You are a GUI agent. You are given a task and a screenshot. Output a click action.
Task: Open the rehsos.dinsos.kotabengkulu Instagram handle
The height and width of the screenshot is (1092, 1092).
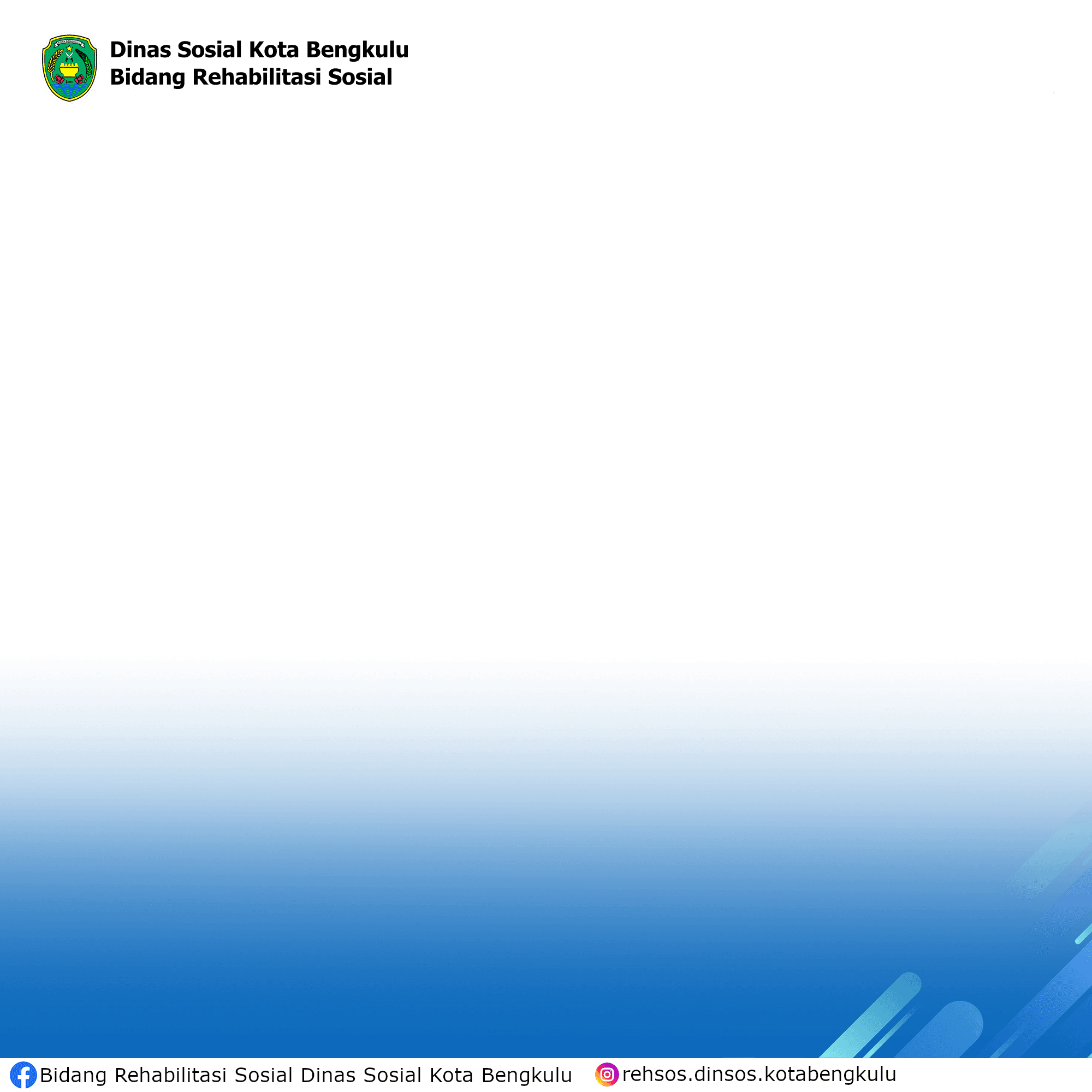[x=759, y=1074]
